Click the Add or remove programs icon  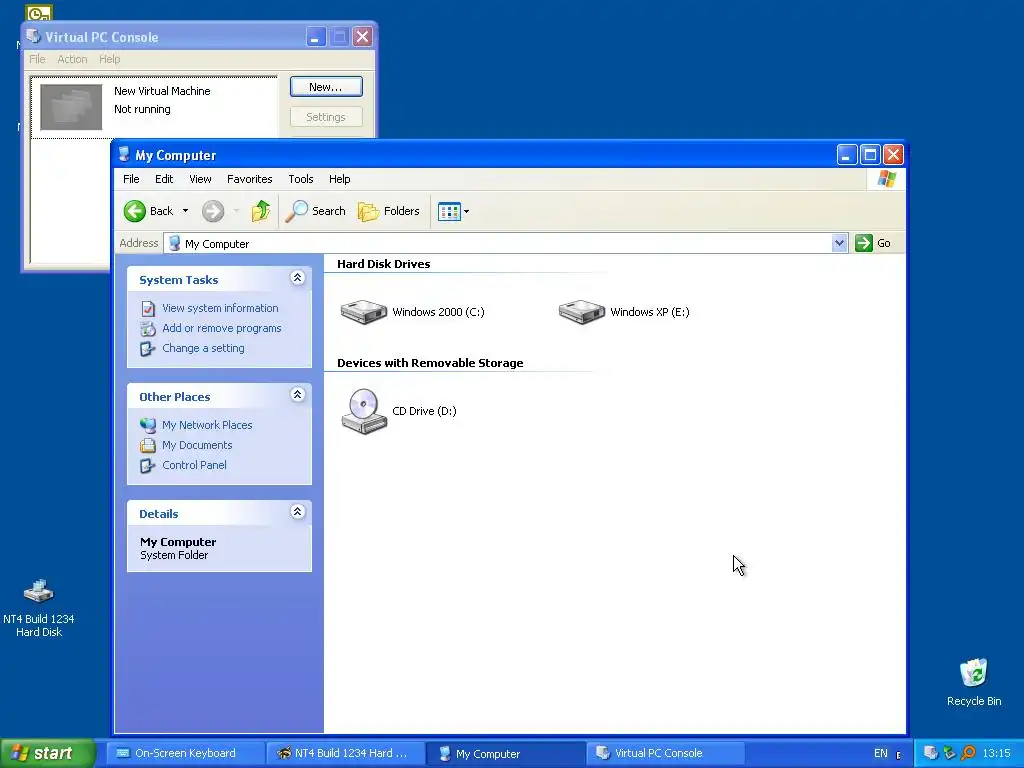[x=148, y=328]
